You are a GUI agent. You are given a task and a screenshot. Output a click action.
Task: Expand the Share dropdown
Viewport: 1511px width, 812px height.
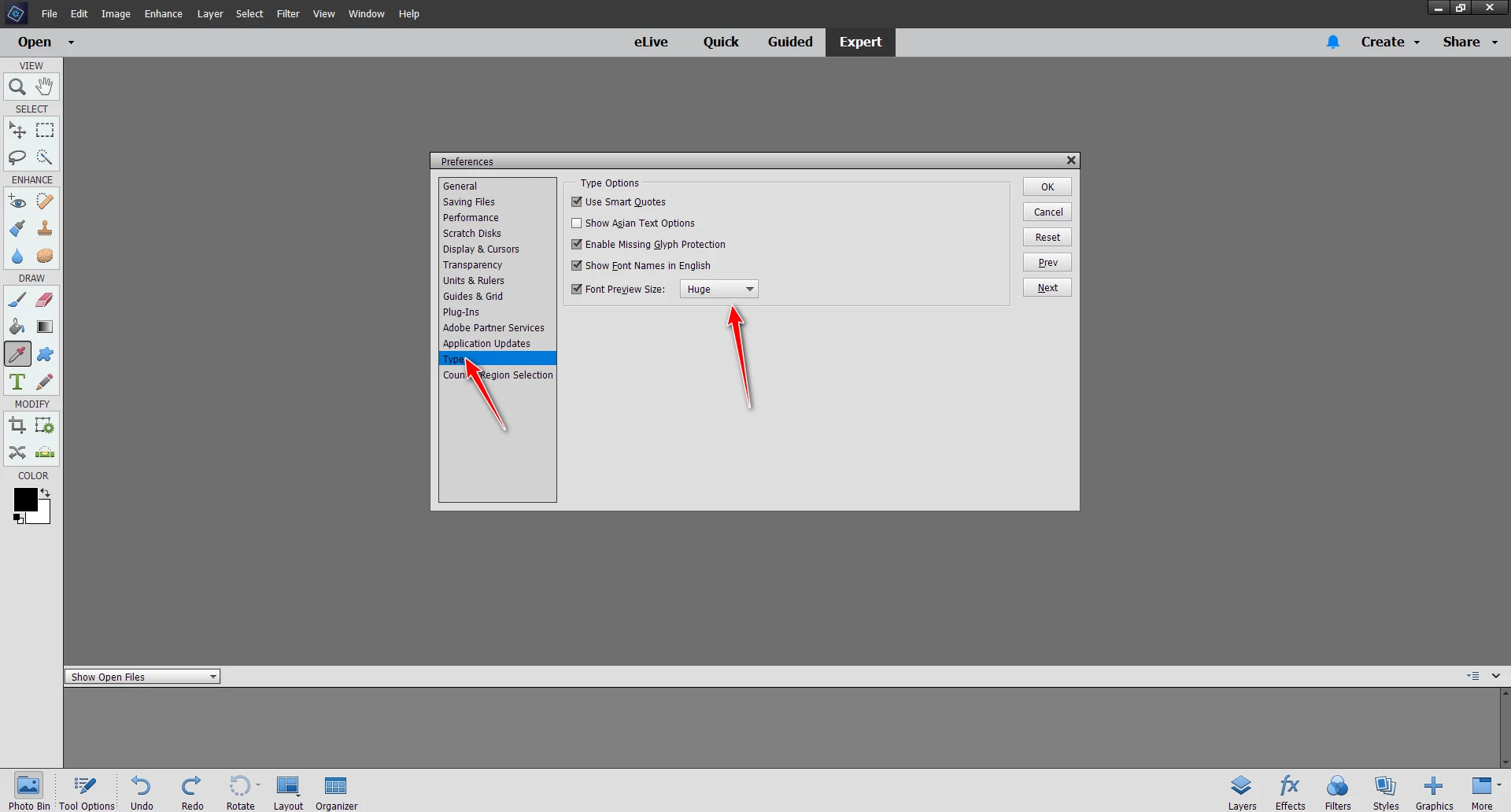[x=1494, y=42]
